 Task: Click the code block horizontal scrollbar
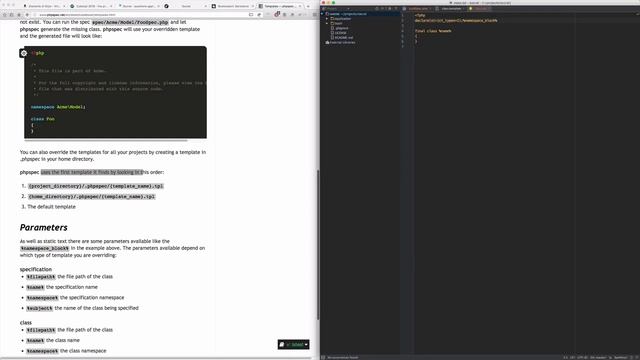coord(106,140)
